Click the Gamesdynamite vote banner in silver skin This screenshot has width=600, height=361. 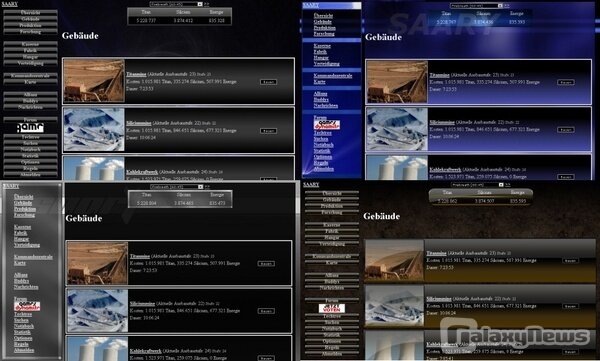coord(27,306)
